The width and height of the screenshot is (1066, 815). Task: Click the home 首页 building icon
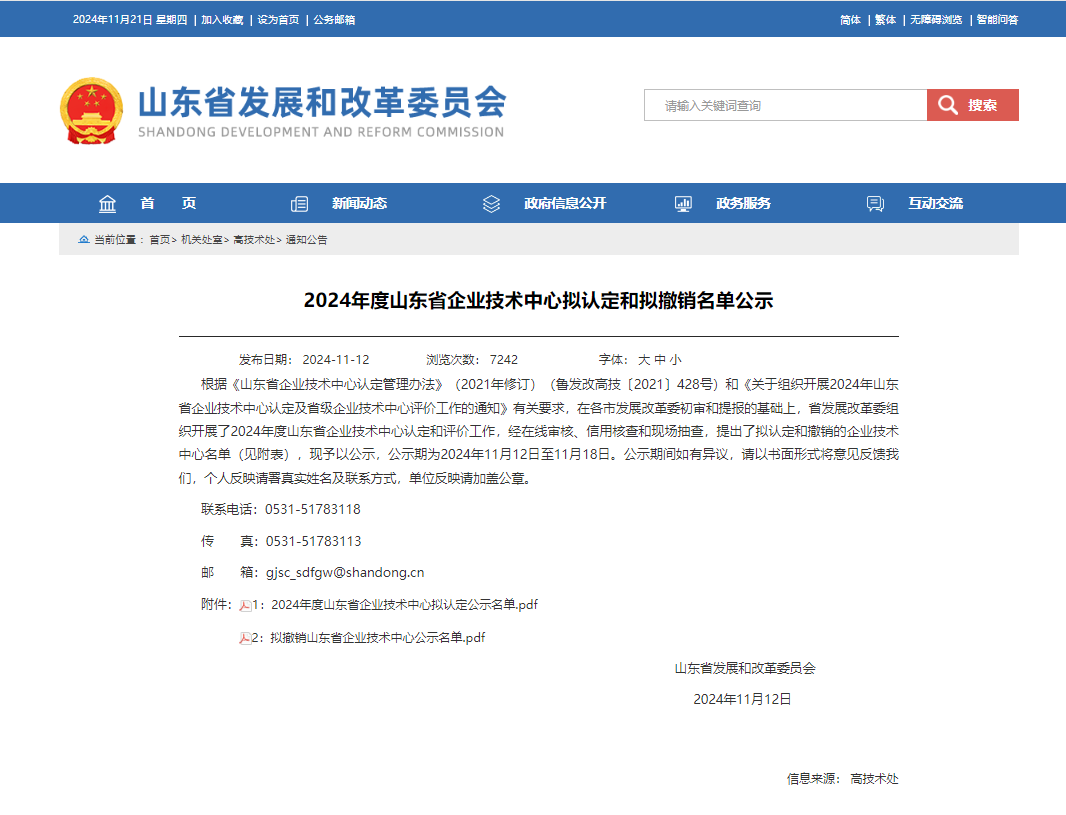[x=108, y=204]
